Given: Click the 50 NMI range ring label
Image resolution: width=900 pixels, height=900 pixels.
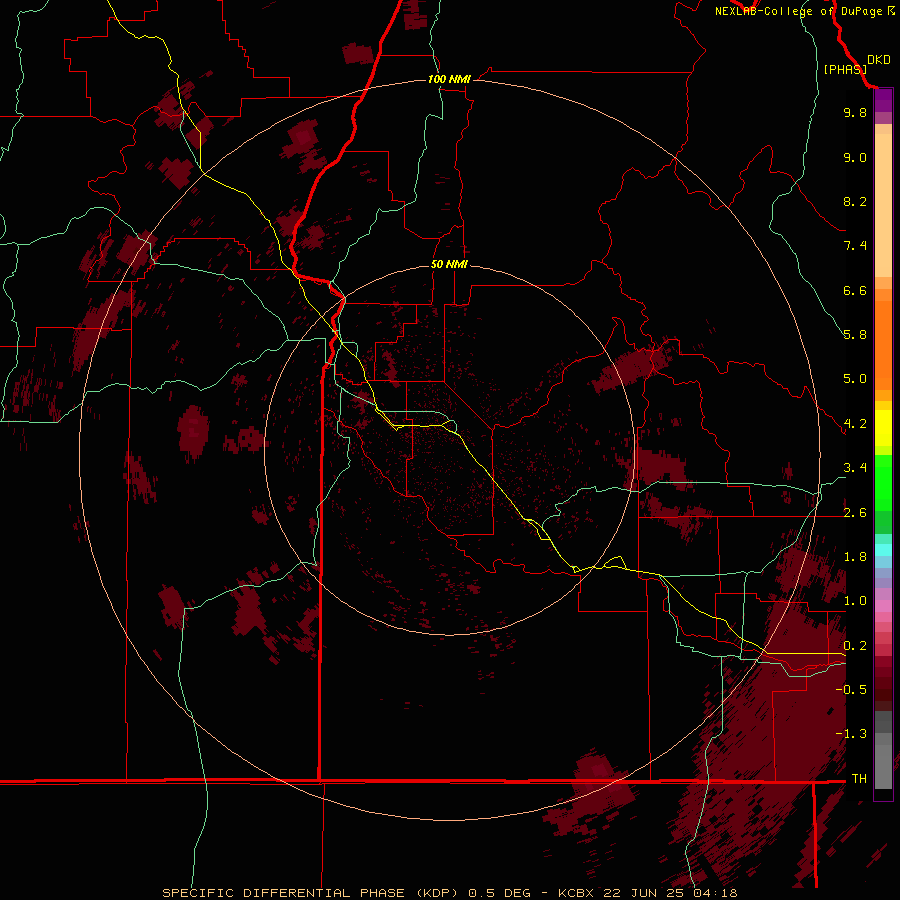Looking at the screenshot, I should click(449, 264).
